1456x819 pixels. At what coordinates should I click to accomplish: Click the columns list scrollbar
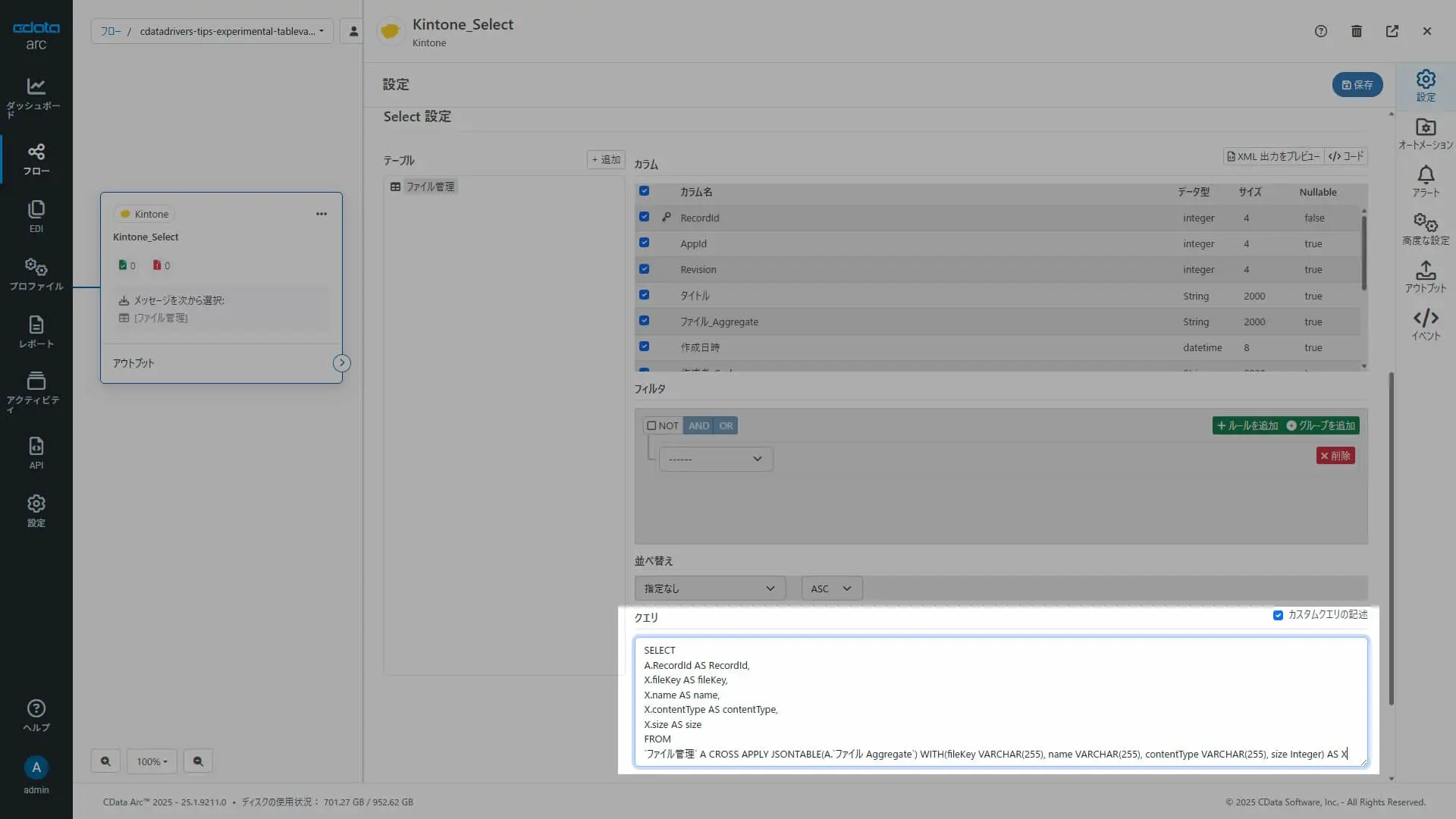coord(1363,254)
